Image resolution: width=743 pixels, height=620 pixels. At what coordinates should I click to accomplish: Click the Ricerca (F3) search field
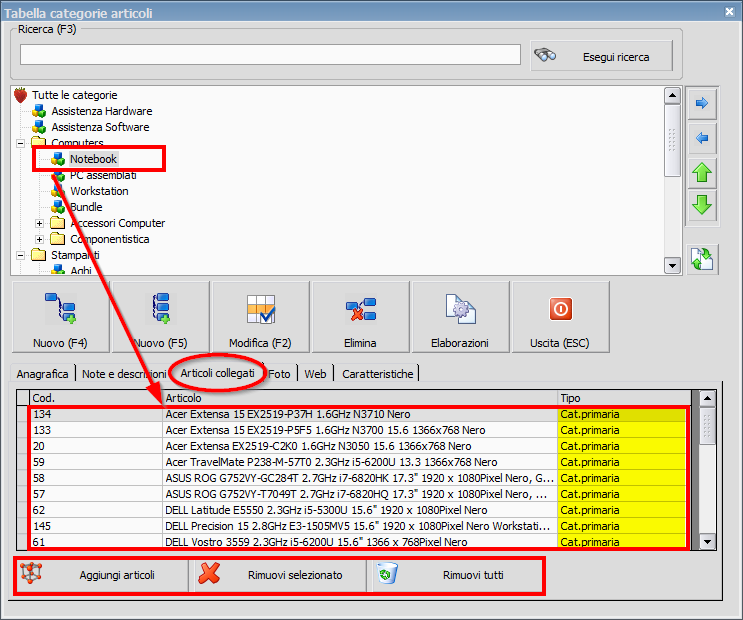pyautogui.click(x=270, y=55)
